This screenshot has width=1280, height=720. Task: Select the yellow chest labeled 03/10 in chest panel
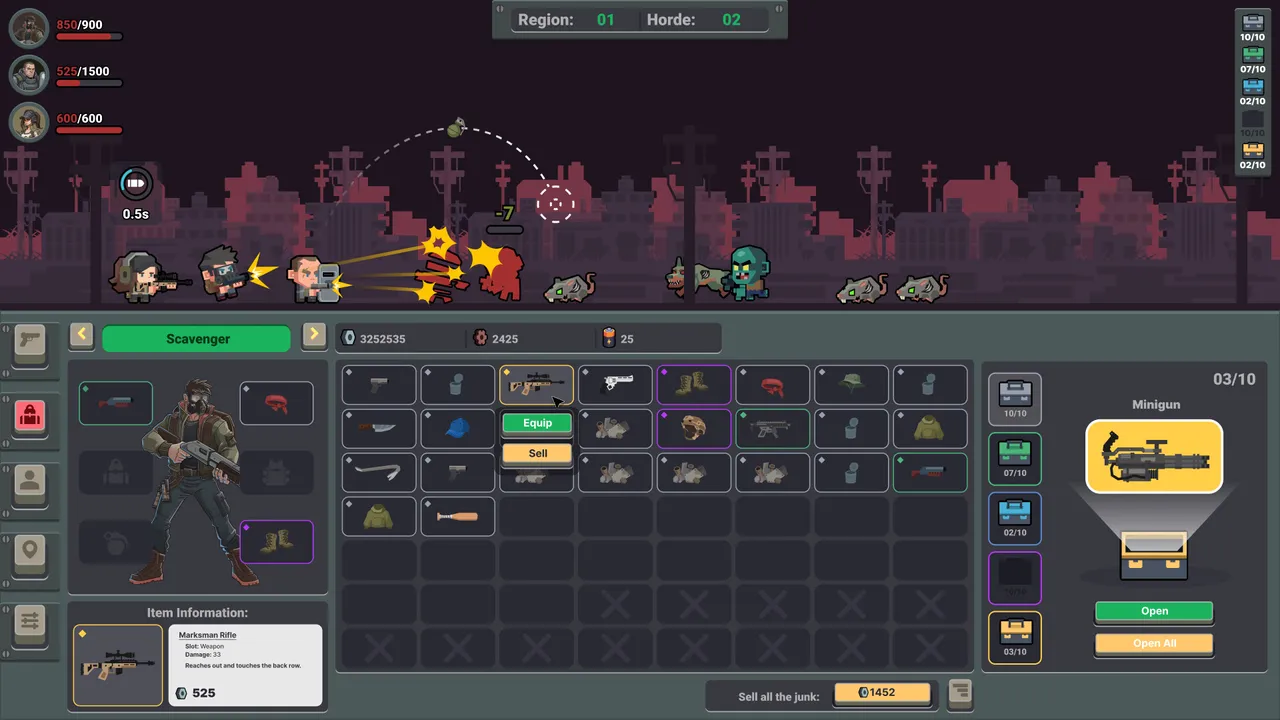1015,637
